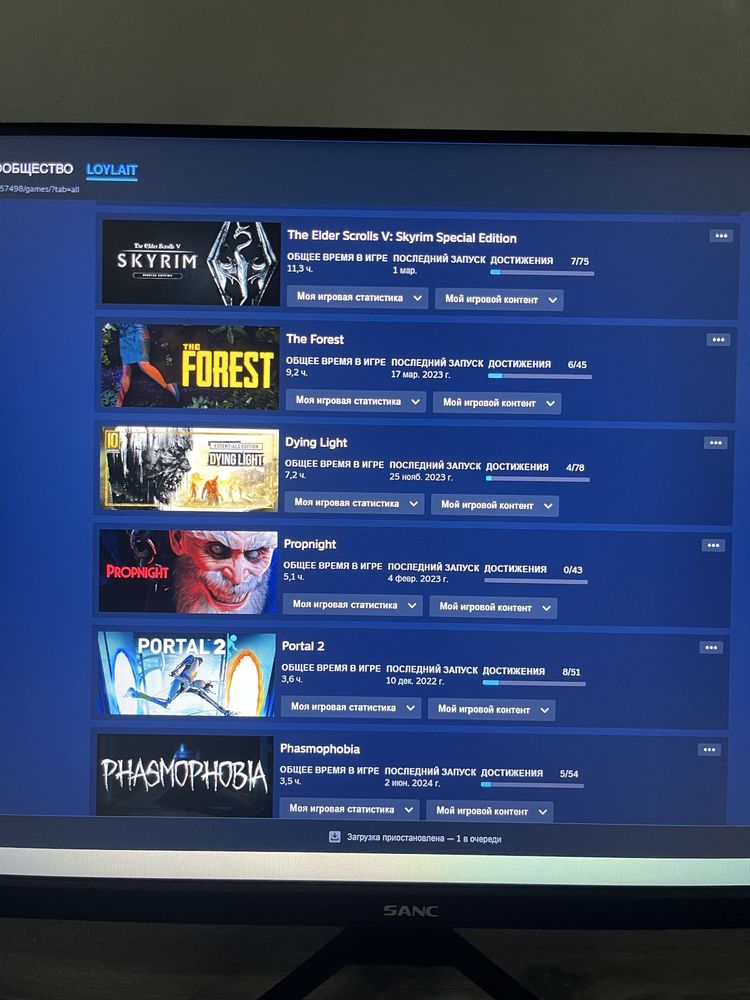Open The Forest game title link
Image resolution: width=750 pixels, height=1000 pixels.
click(x=315, y=339)
